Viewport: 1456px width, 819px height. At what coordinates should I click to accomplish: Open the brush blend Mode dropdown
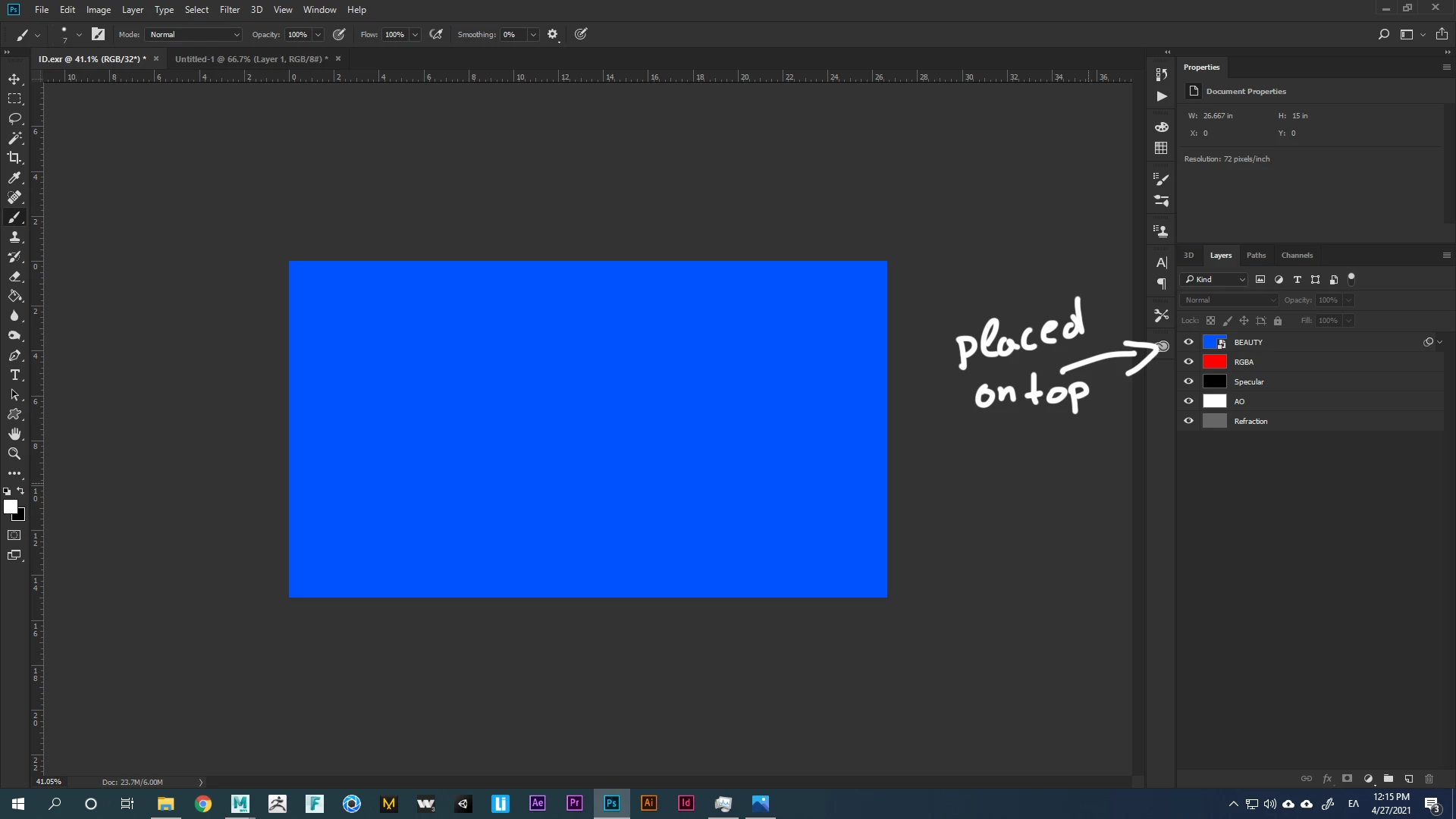pyautogui.click(x=194, y=35)
